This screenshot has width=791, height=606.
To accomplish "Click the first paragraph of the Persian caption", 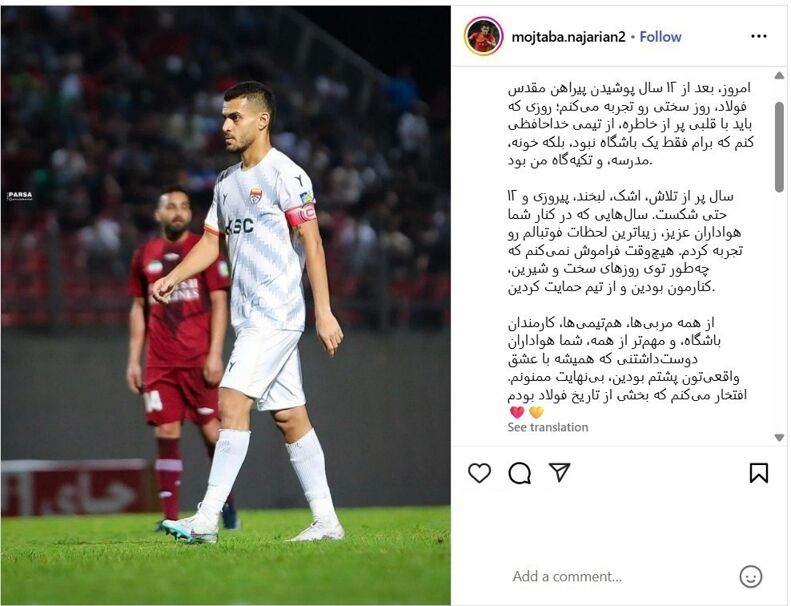I will coord(631,125).
